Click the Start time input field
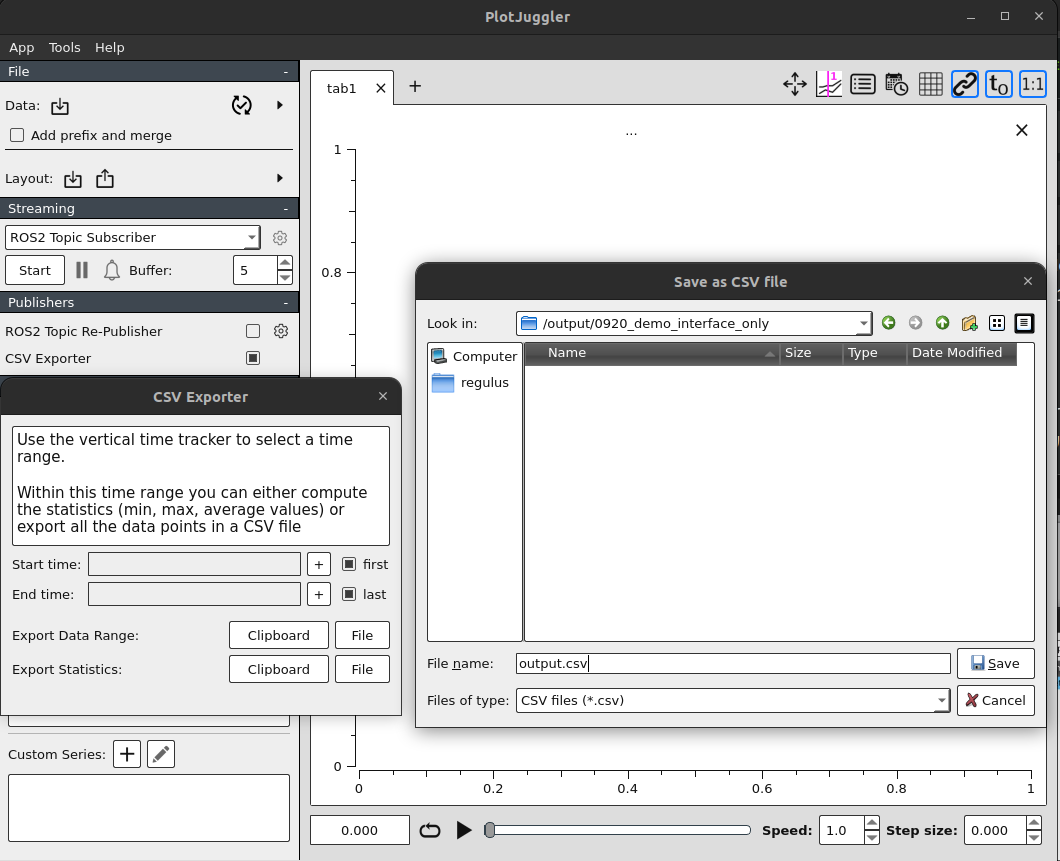Viewport: 1060px width, 861px height. [x=194, y=564]
